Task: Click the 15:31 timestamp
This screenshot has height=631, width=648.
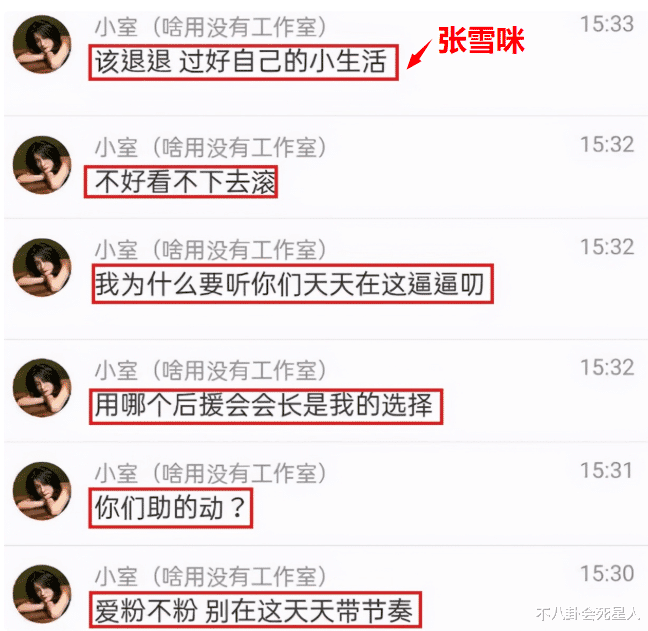Action: pyautogui.click(x=607, y=470)
